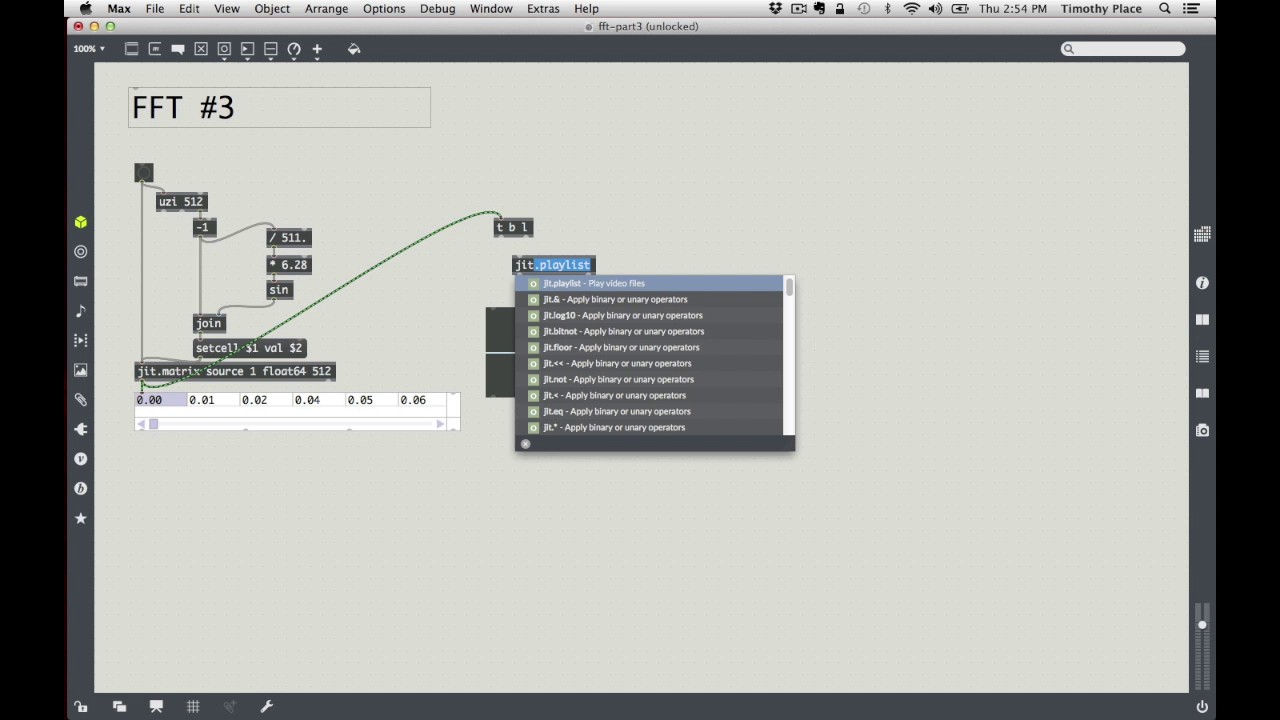This screenshot has width=1280, height=720.
Task: Show the calendar grid panel icon
Action: click(x=1202, y=234)
